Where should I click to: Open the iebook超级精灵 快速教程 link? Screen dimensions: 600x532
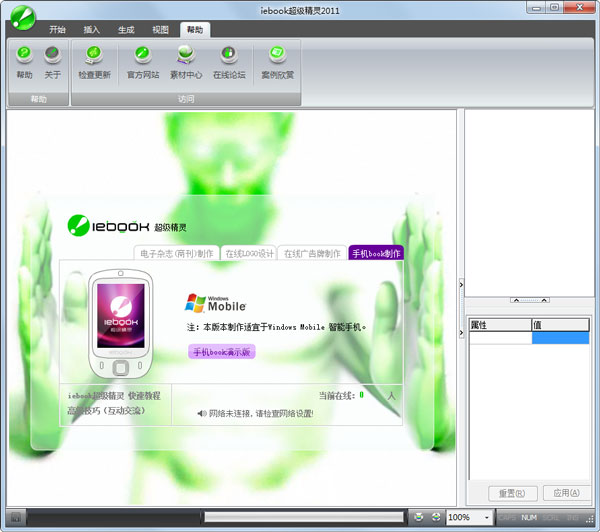(114, 395)
